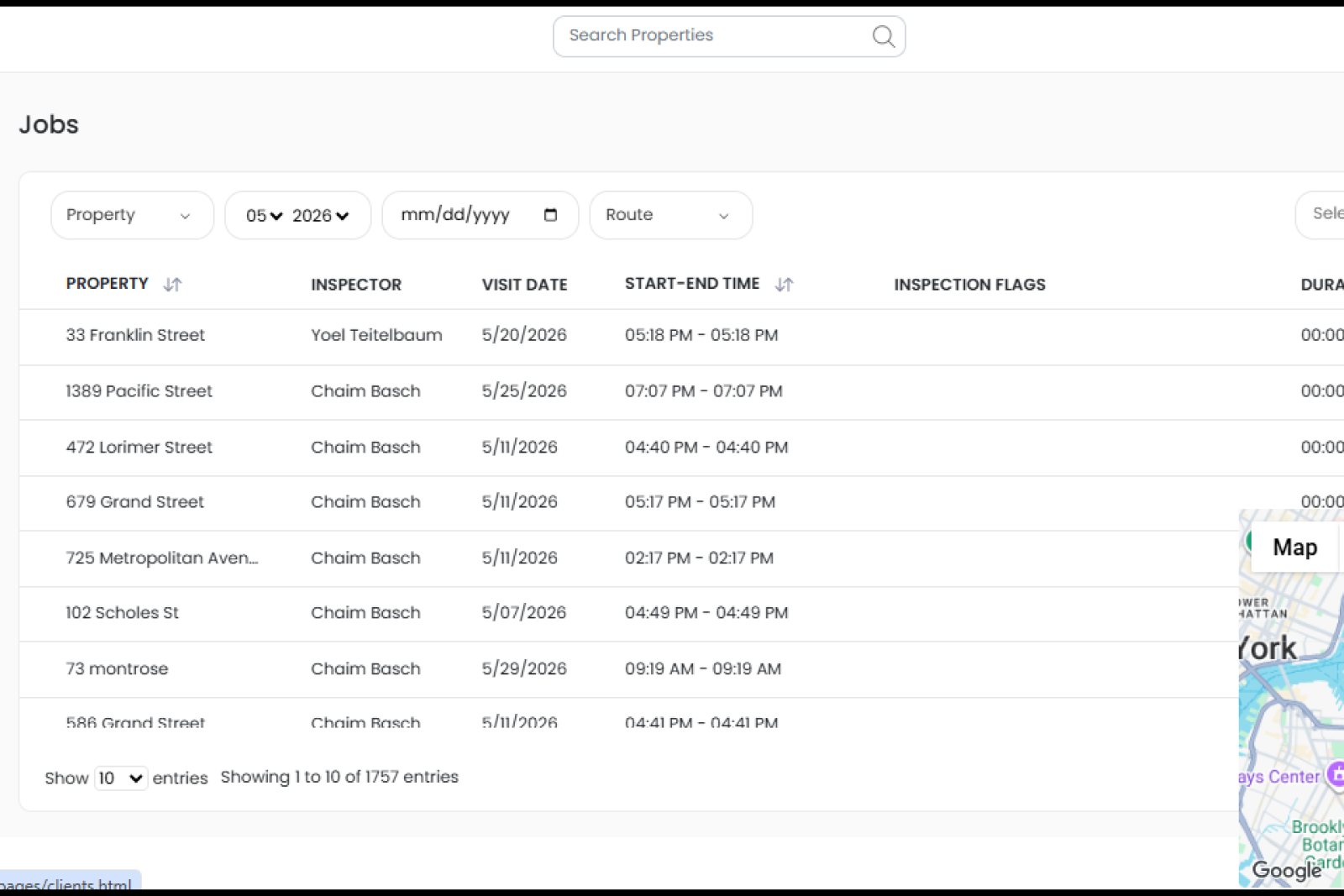Click the Showing 1 to 10 of 1757 entries text
Screen dimensions: 1344x896
click(x=339, y=778)
